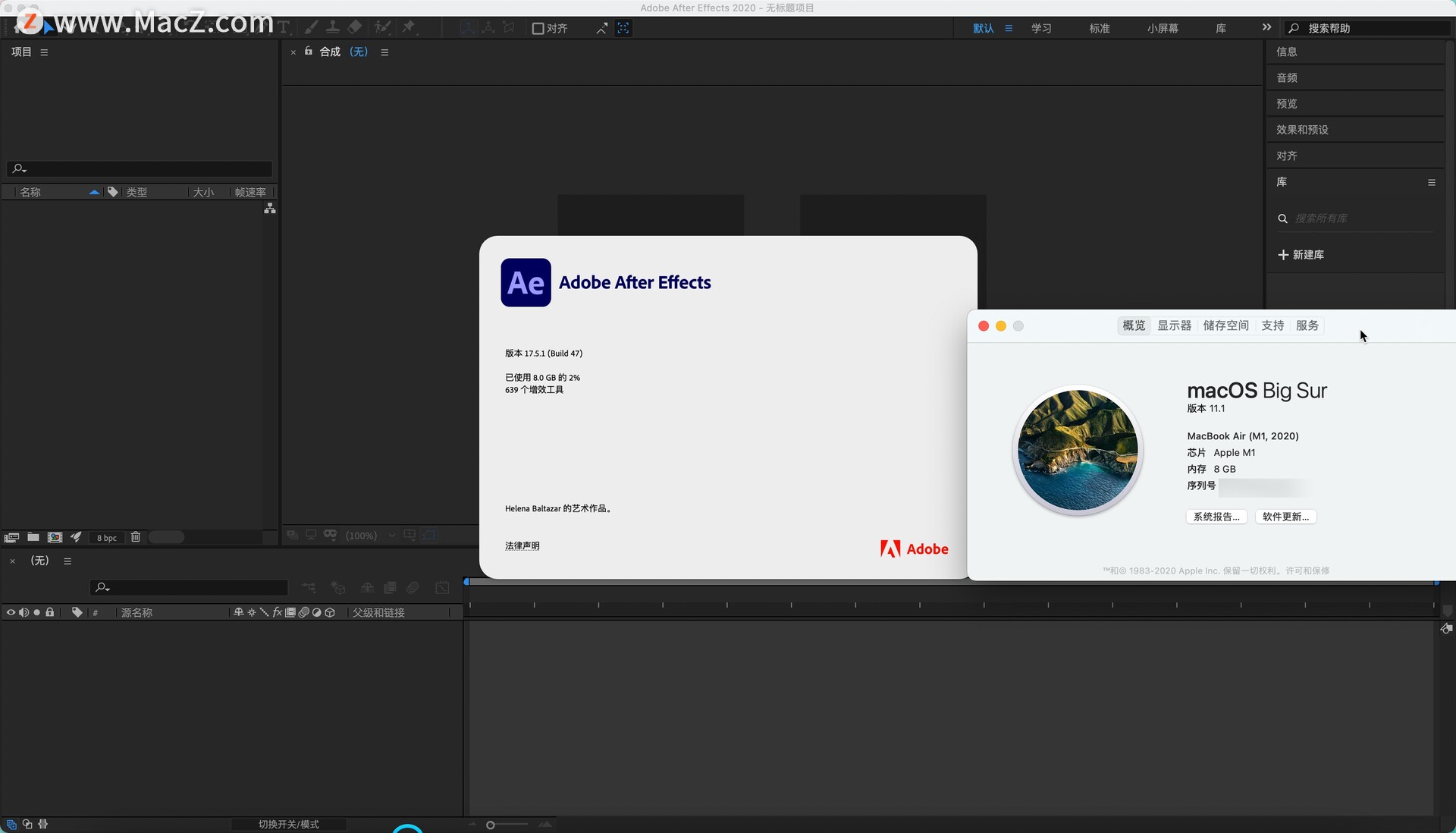Toggle the audio speaker column switch
This screenshot has height=833, width=1456.
[24, 612]
